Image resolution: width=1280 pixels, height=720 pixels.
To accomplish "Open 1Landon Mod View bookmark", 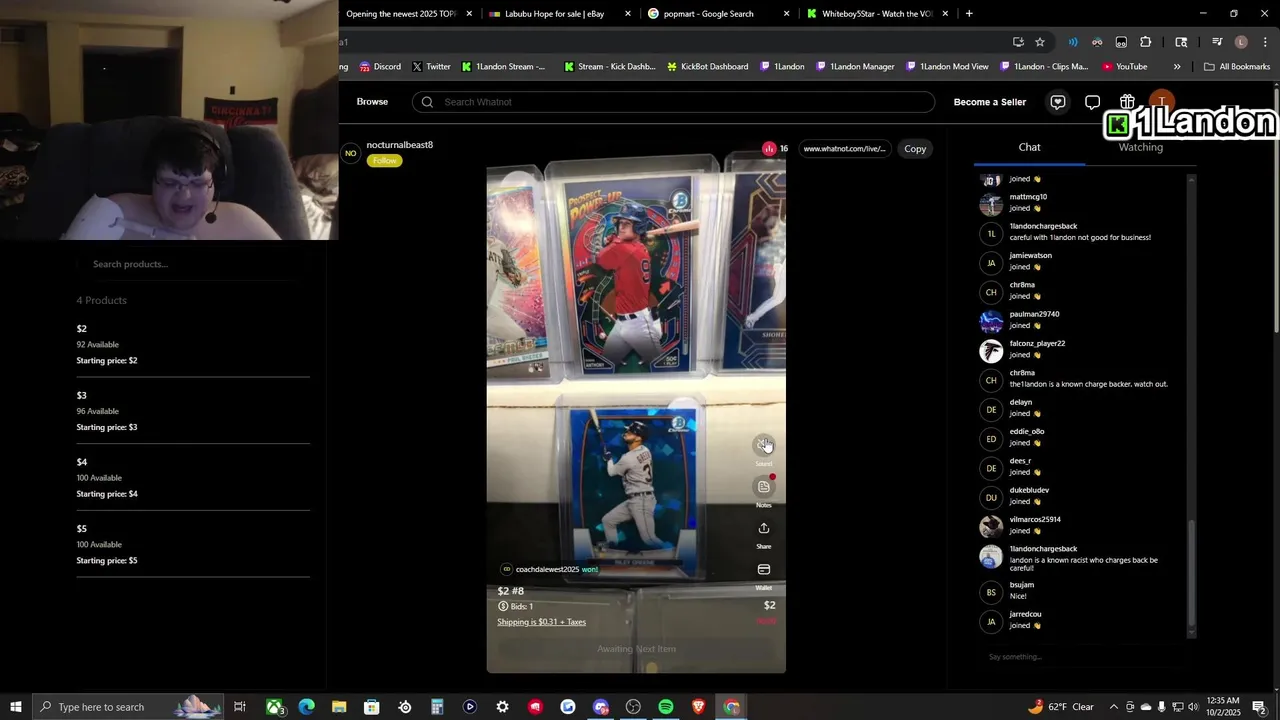I will click(x=947, y=67).
